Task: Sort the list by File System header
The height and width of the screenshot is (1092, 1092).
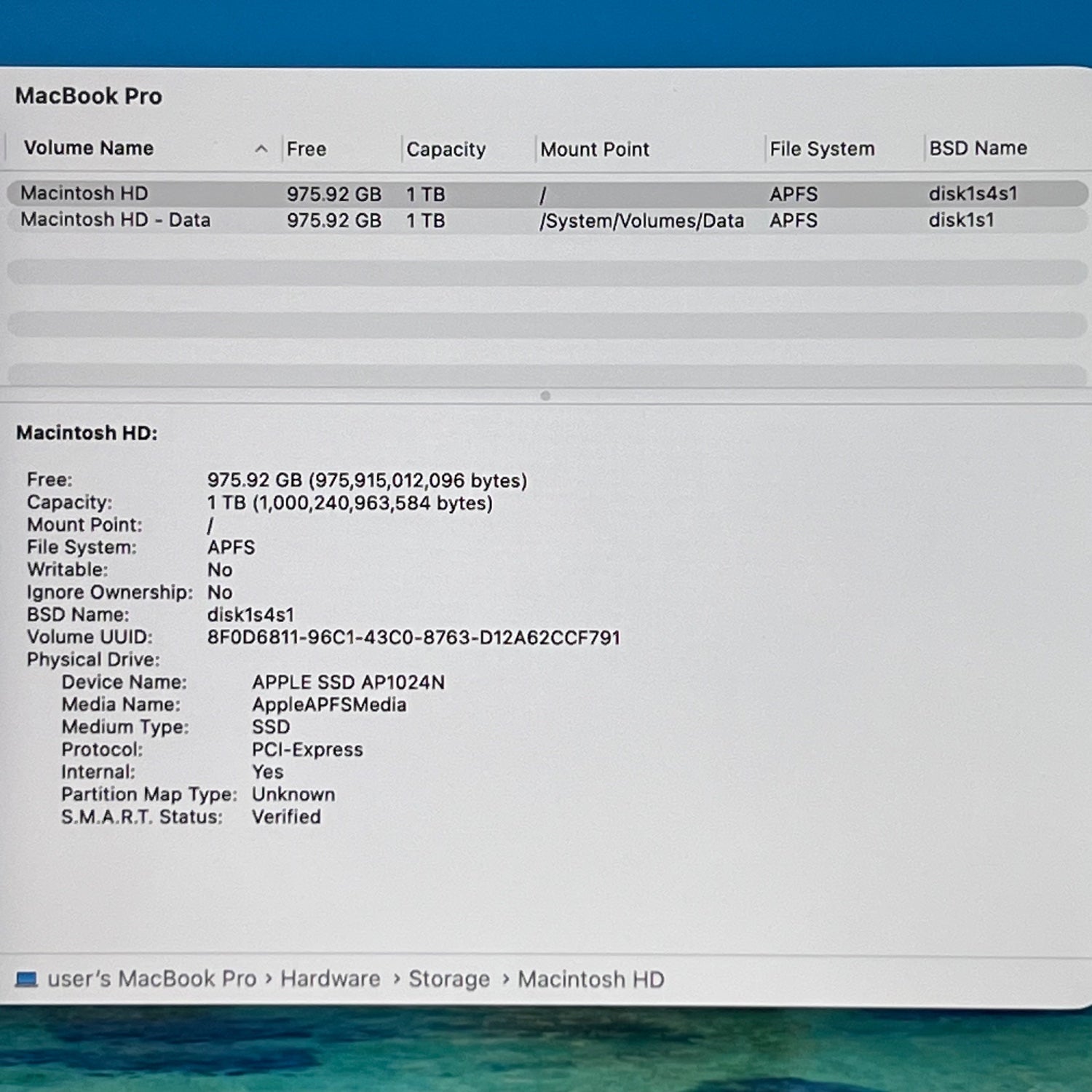Action: 822,149
